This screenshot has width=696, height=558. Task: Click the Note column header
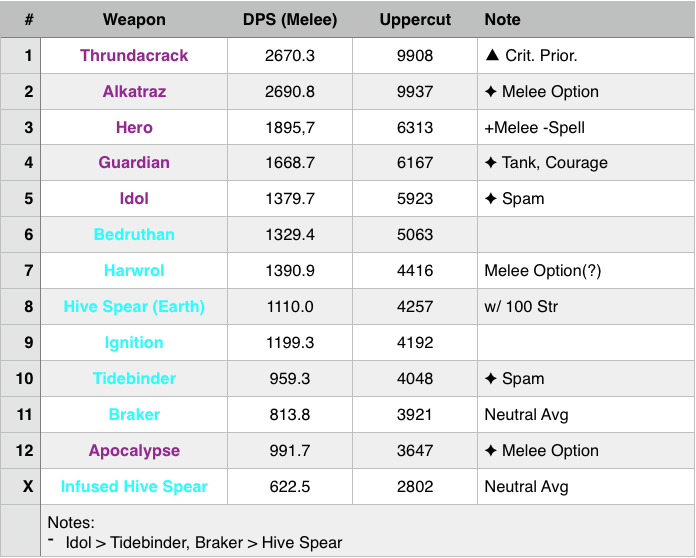[x=502, y=19]
